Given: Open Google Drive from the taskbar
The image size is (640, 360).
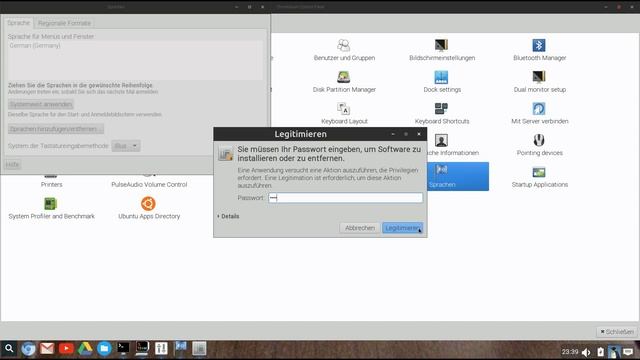Looking at the screenshot, I should [x=85, y=349].
